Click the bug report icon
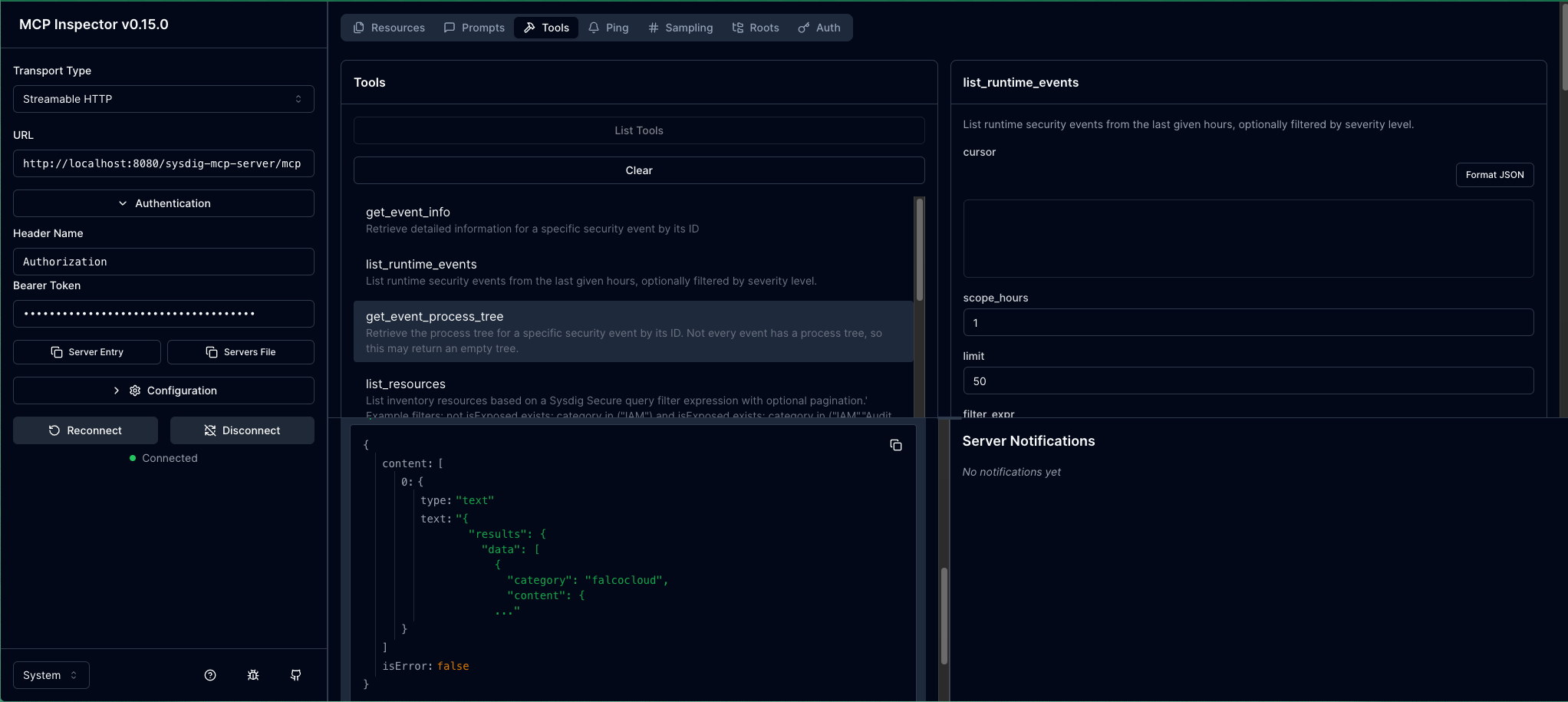The width and height of the screenshot is (1568, 702). pos(253,675)
